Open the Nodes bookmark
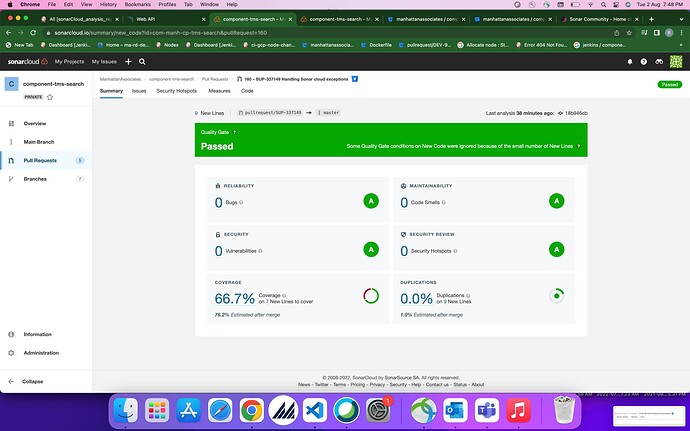 (167, 45)
